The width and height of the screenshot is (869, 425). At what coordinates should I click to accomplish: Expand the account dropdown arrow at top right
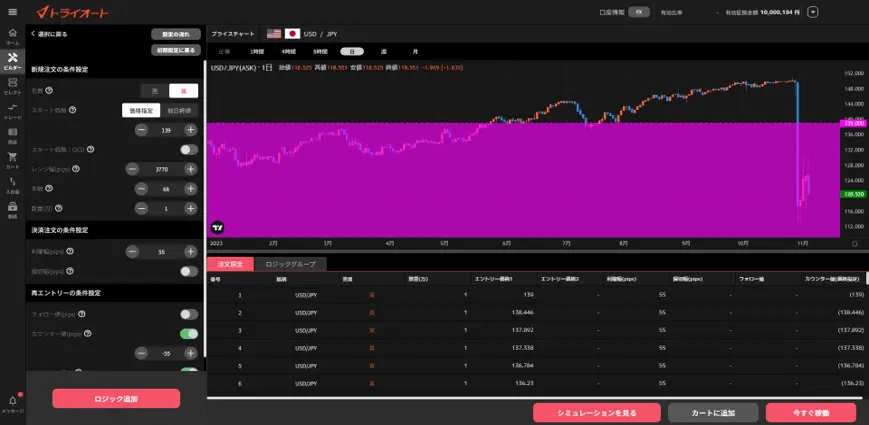pos(813,12)
